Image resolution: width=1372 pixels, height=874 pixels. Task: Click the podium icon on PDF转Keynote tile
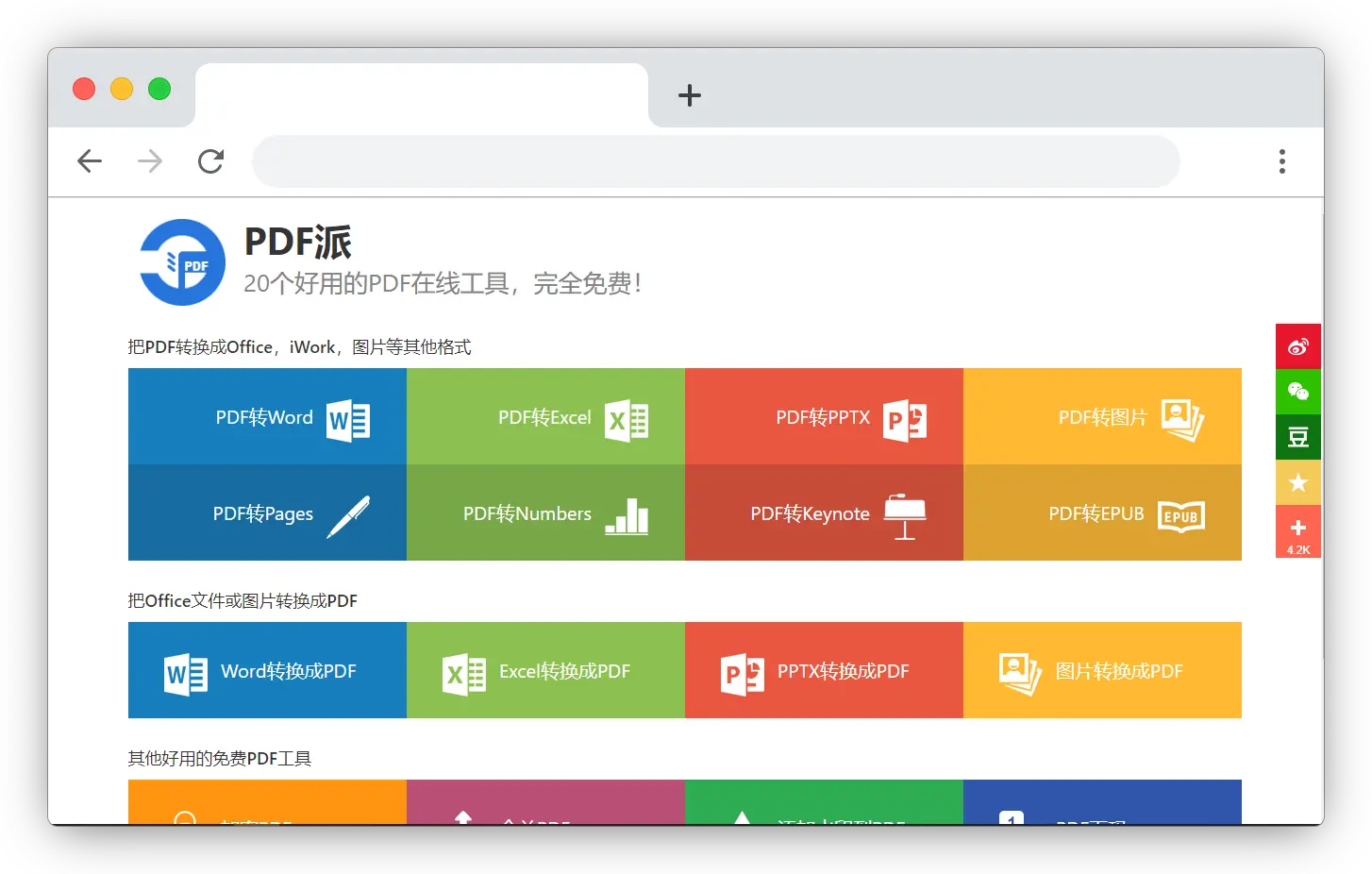(905, 516)
